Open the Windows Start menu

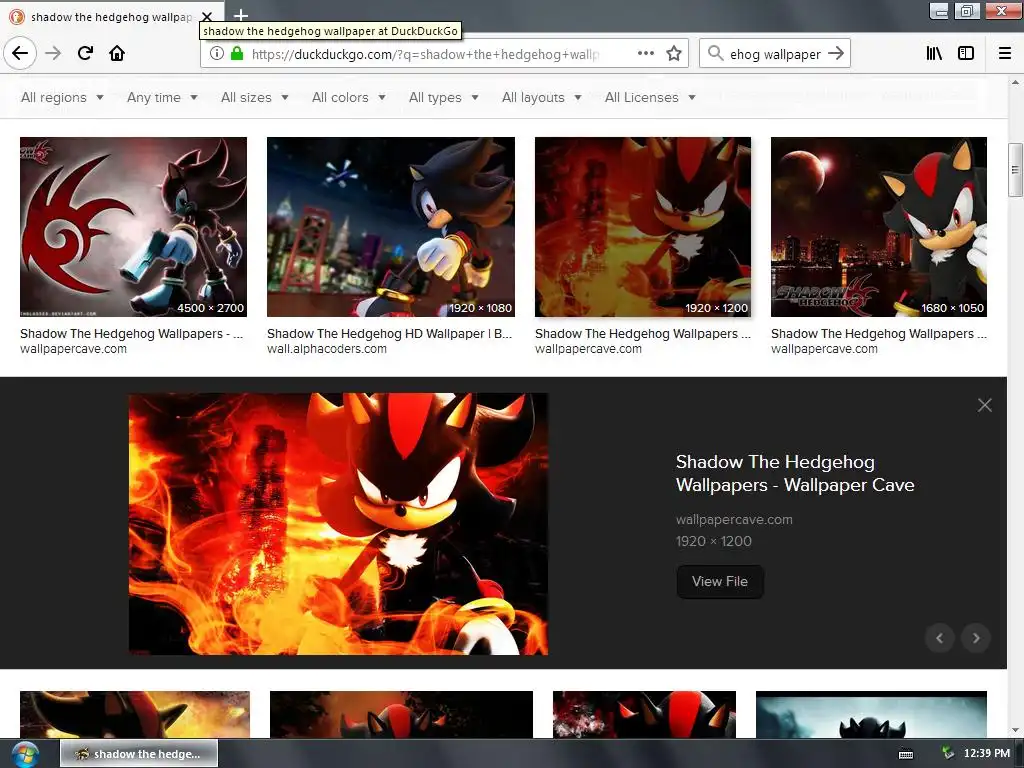tap(25, 754)
